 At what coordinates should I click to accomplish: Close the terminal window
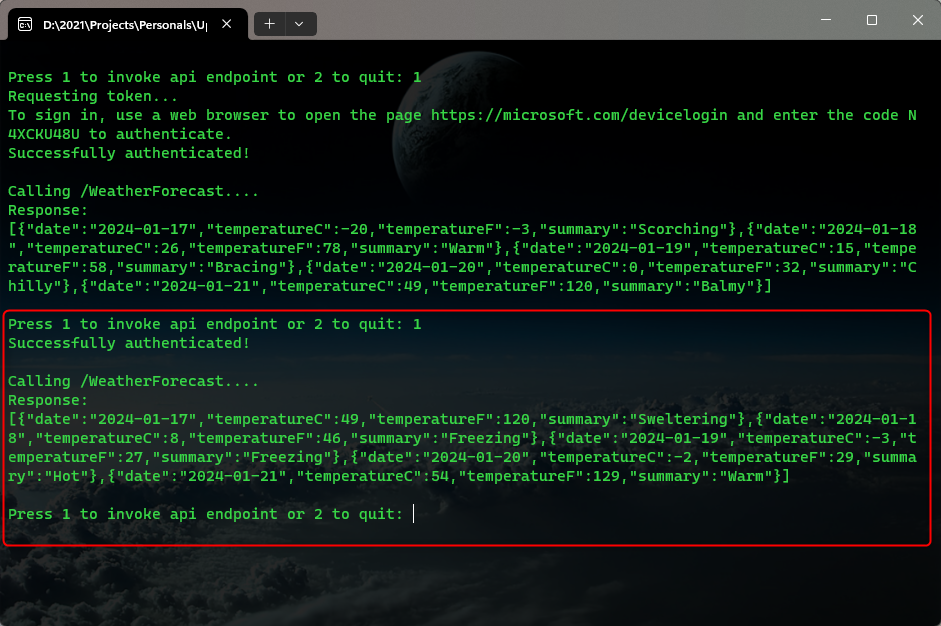tap(917, 20)
